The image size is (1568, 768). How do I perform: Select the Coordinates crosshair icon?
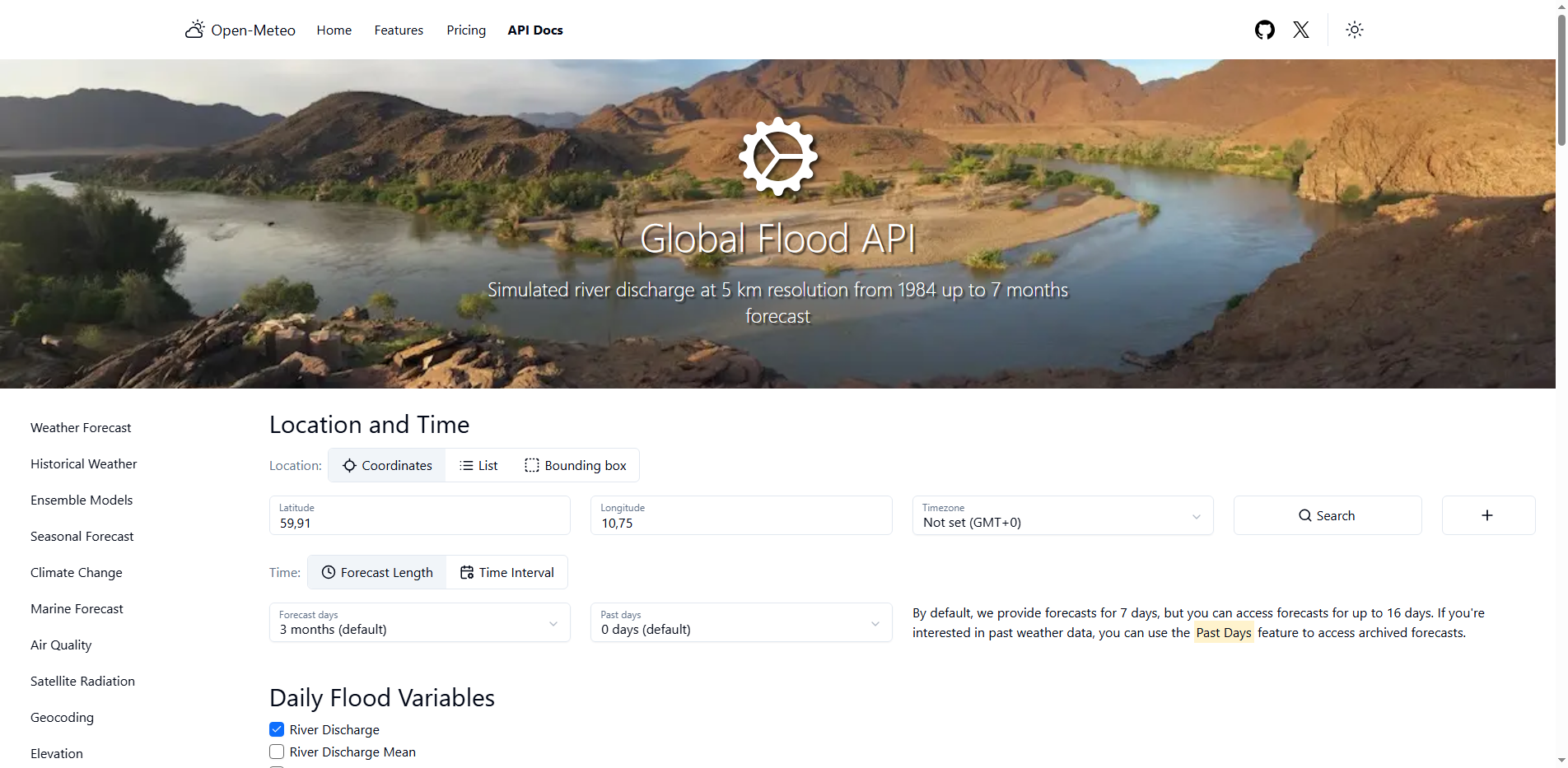click(x=350, y=465)
